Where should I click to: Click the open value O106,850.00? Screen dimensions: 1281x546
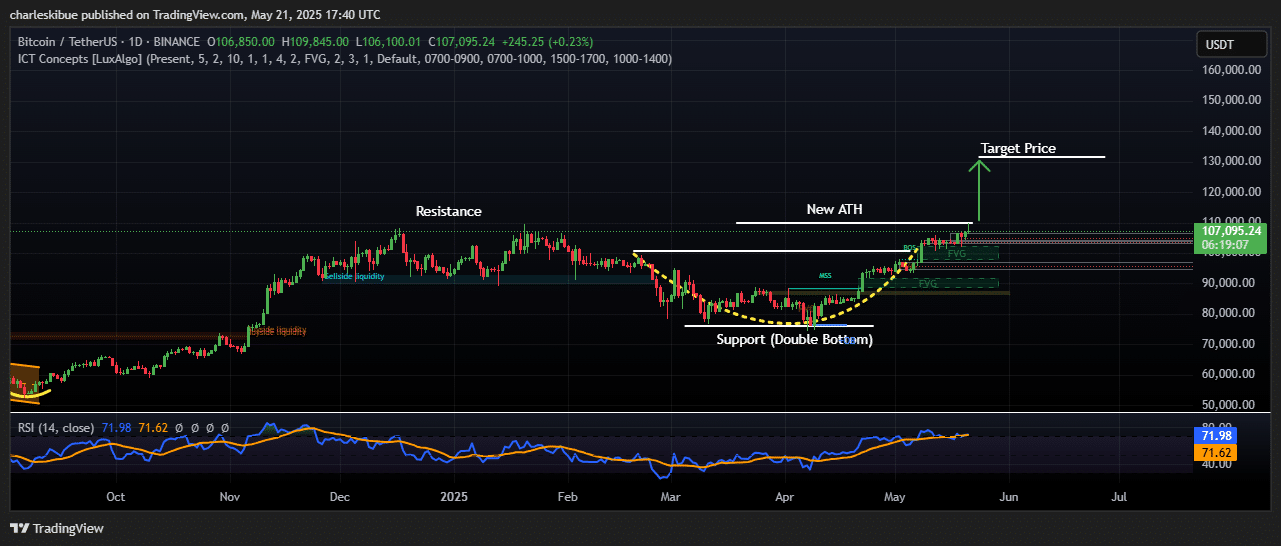pyautogui.click(x=241, y=42)
